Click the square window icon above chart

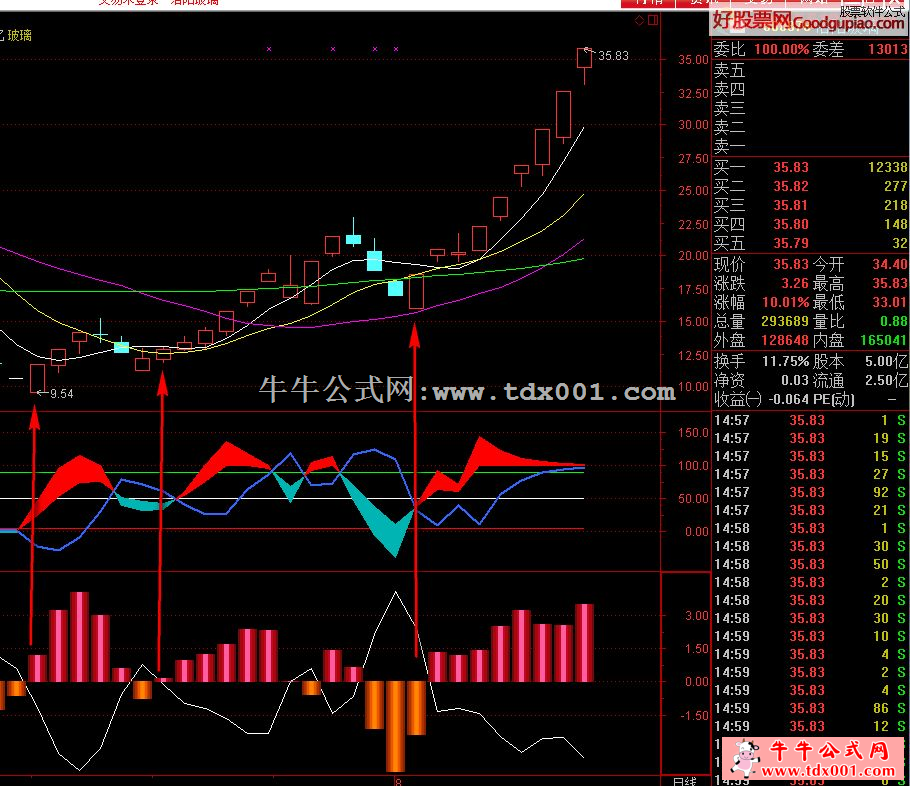click(x=653, y=20)
